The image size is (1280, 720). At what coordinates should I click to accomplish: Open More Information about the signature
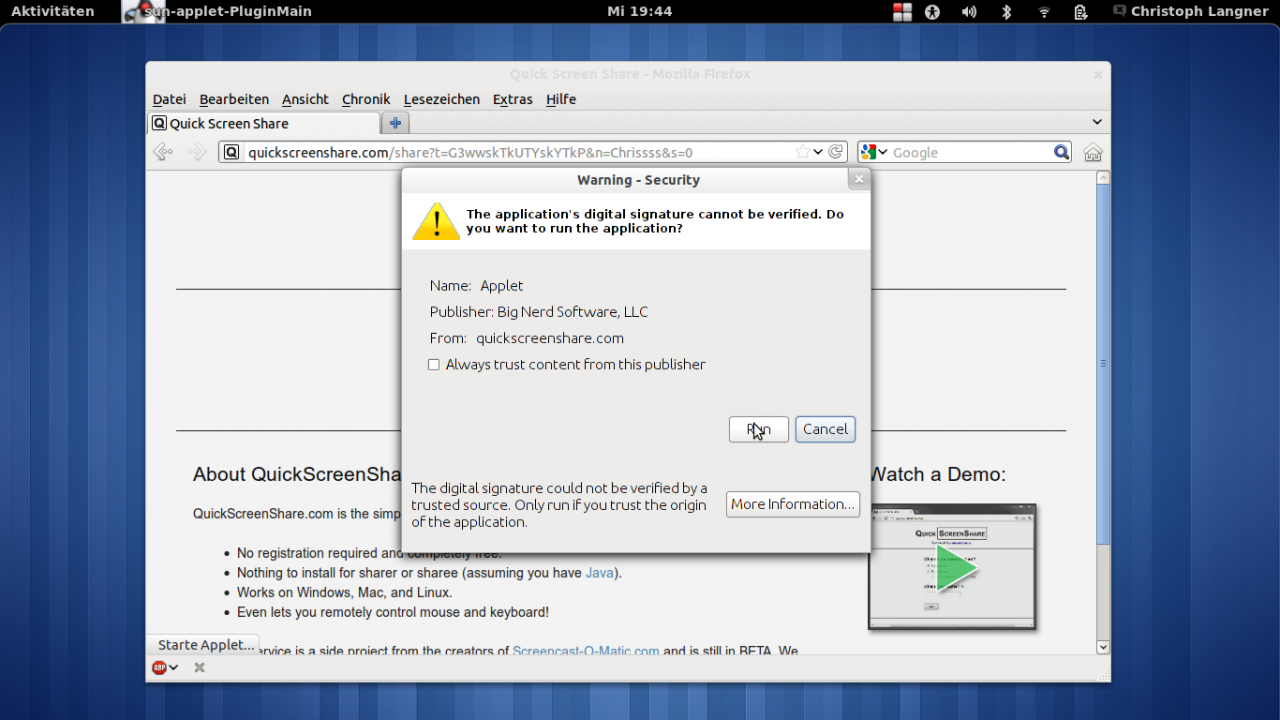tap(793, 504)
